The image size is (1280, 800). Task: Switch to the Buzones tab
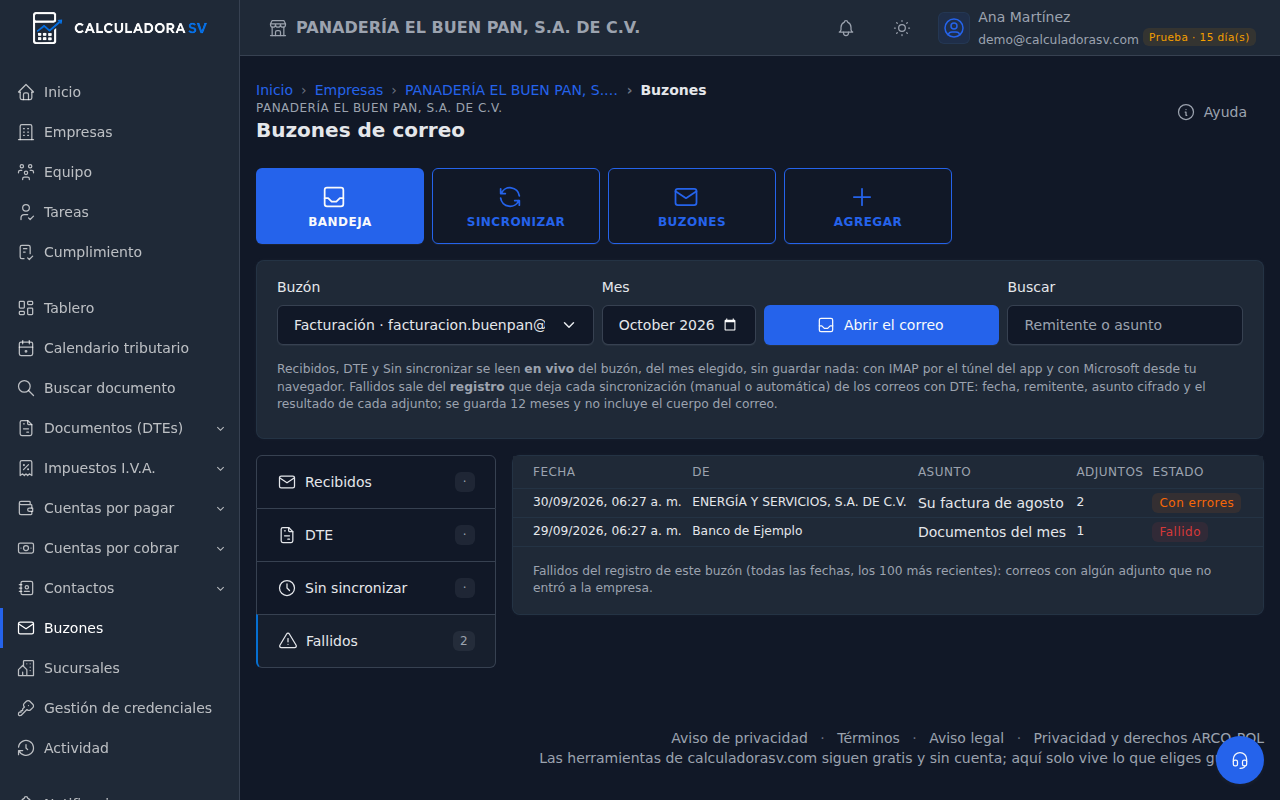point(692,206)
